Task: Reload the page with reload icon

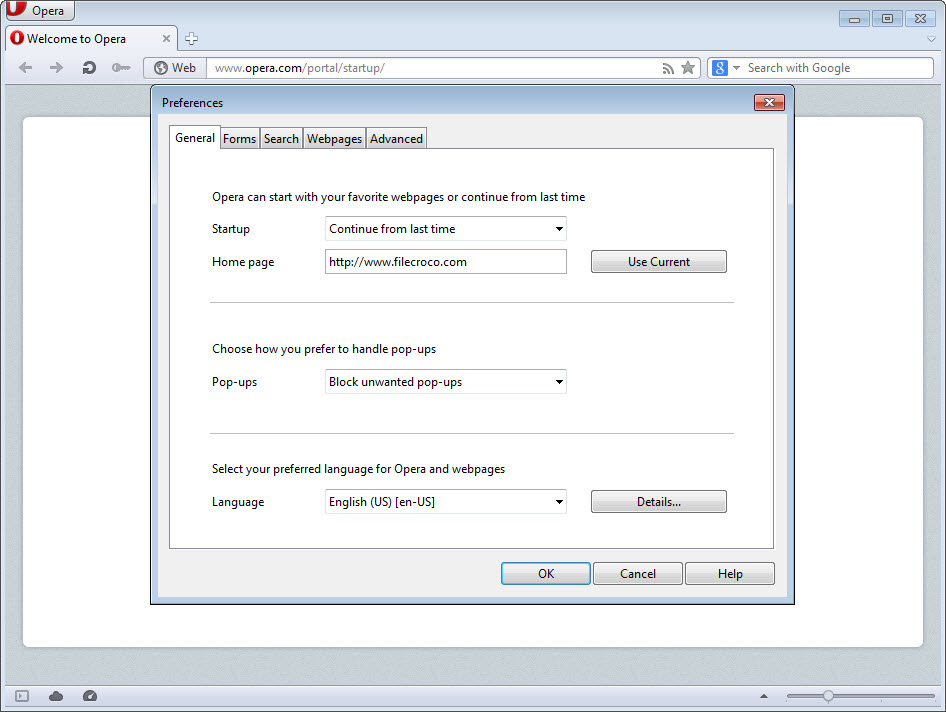Action: 89,68
